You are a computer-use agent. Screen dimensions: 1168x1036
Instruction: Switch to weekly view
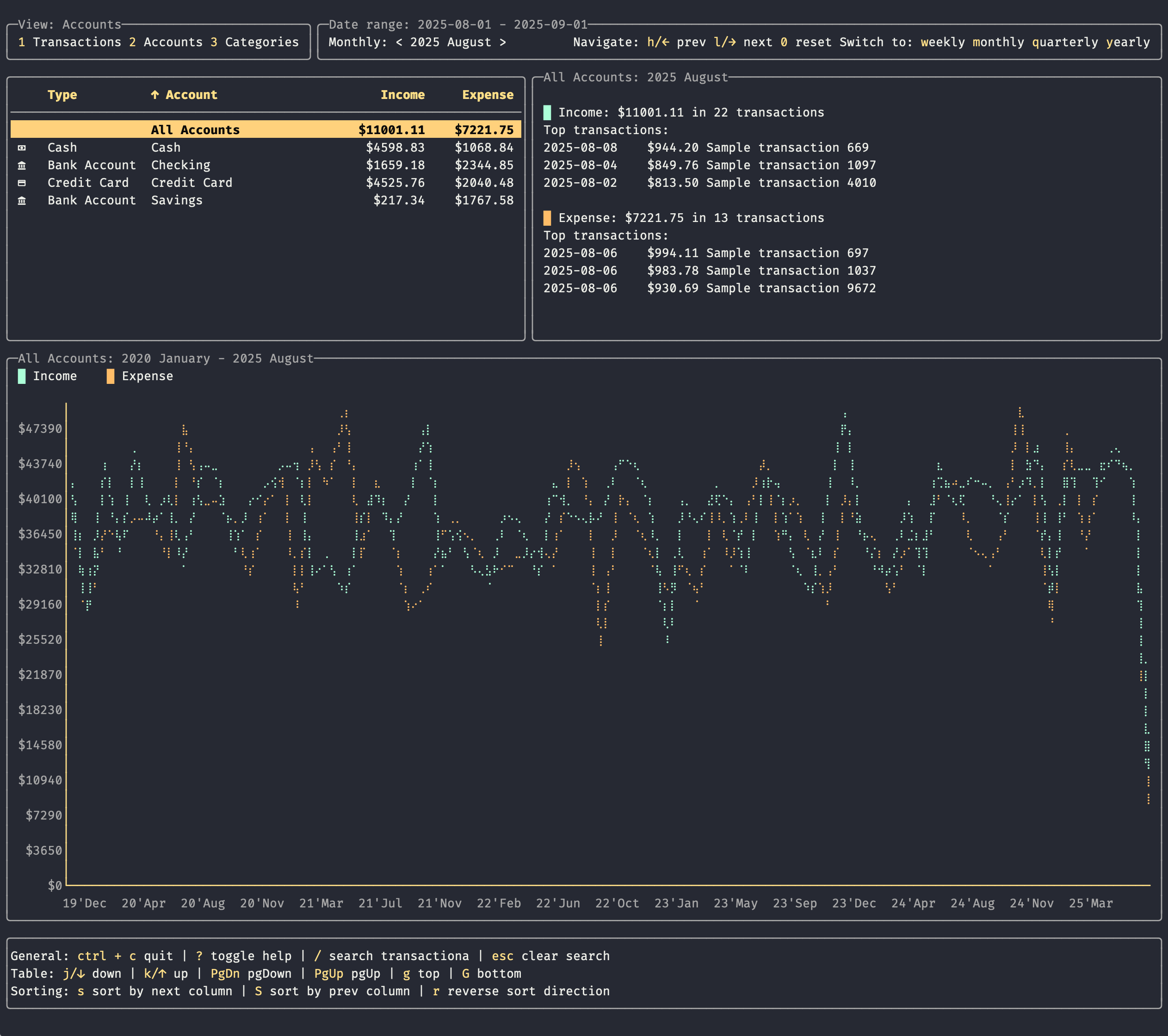coord(944,42)
